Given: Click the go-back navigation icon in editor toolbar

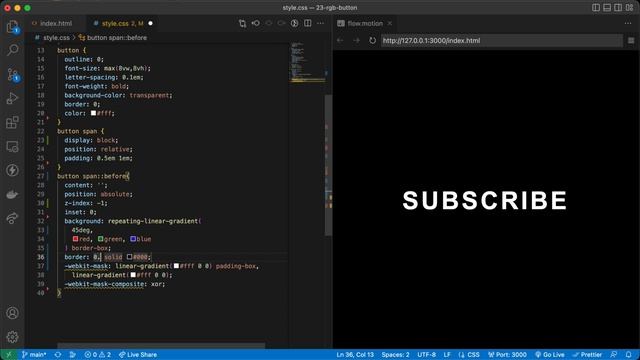Looking at the screenshot, I should pyautogui.click(x=269, y=23).
